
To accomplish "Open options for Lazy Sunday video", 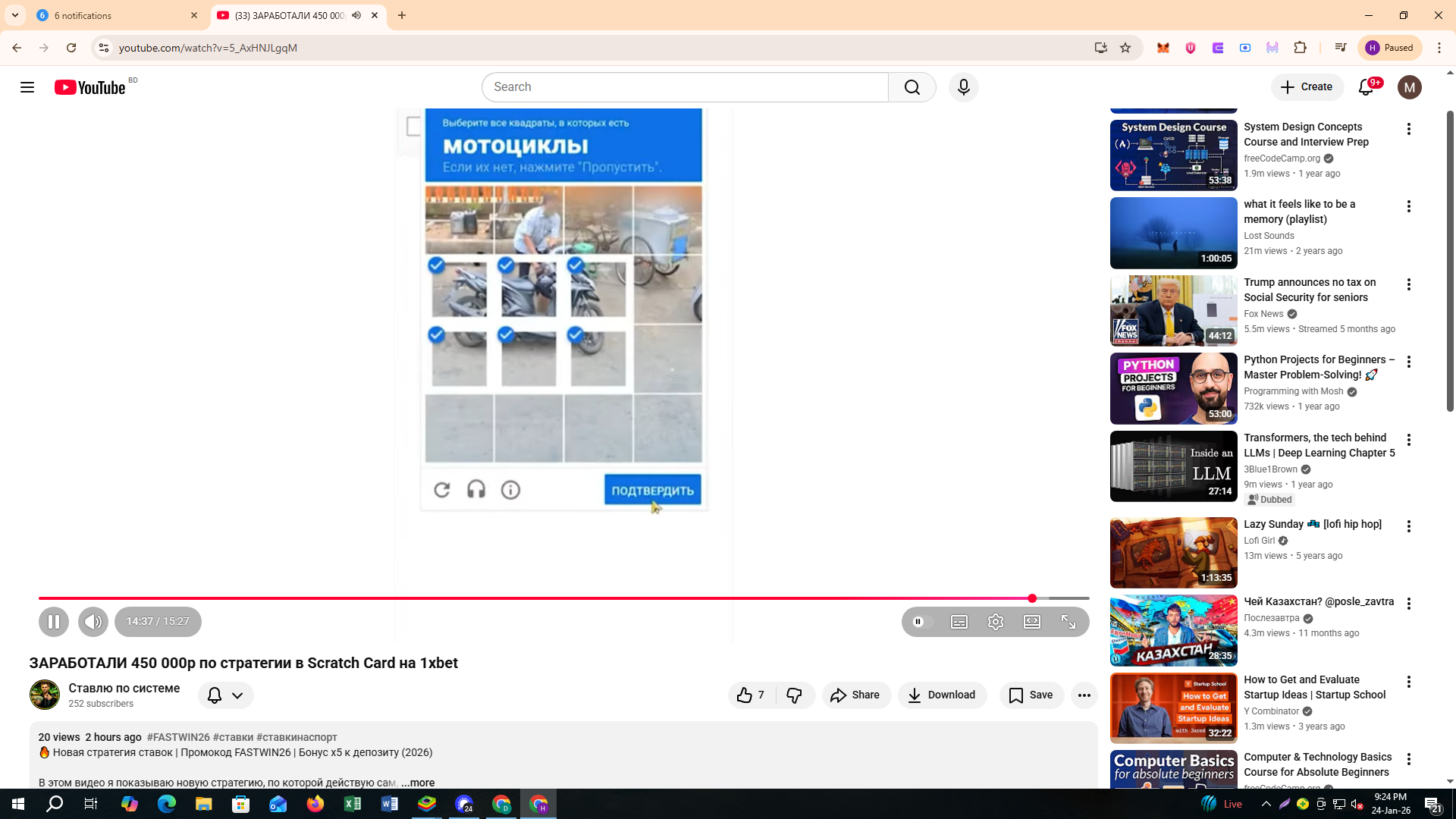I will coord(1409,526).
